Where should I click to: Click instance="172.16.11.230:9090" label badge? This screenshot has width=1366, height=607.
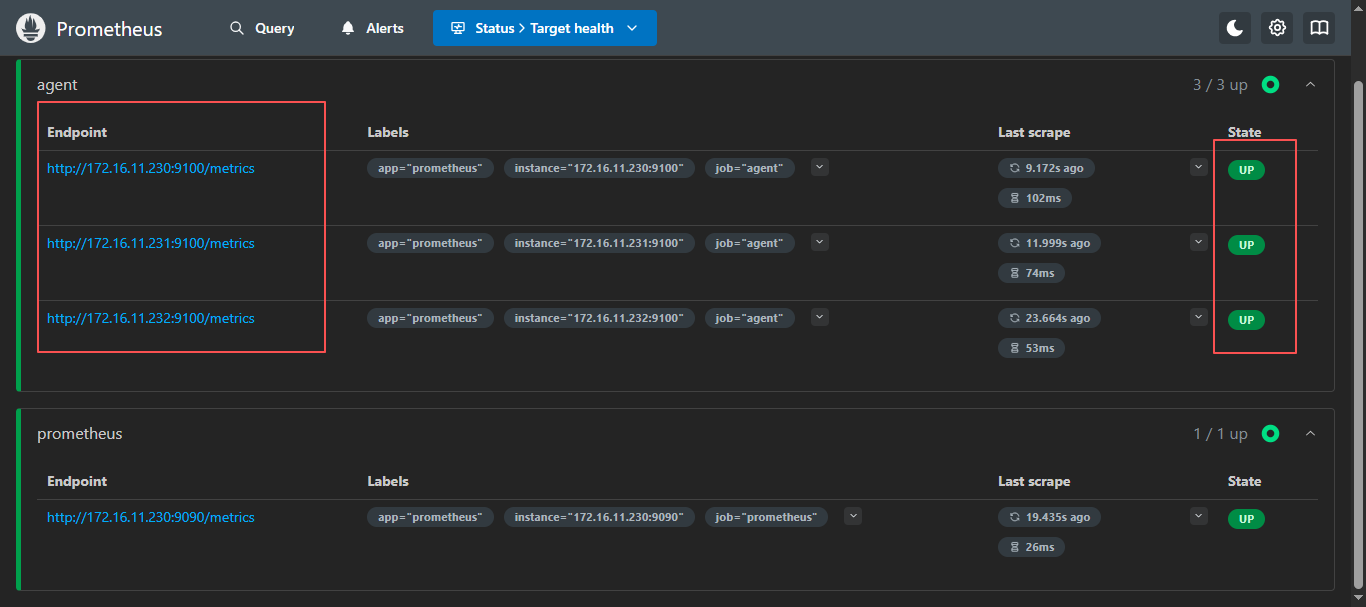pyautogui.click(x=599, y=517)
